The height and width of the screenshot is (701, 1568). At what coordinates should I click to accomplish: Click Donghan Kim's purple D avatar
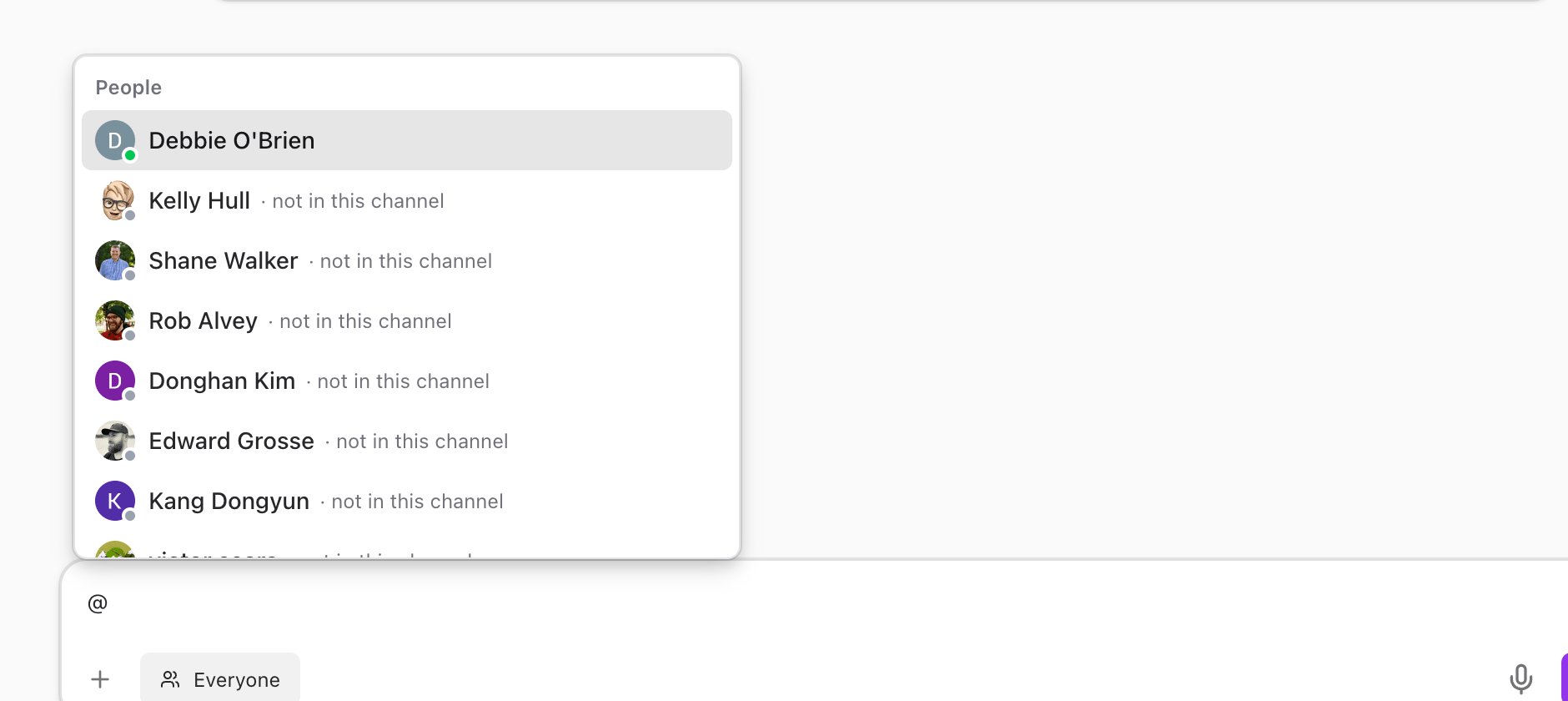click(x=115, y=381)
